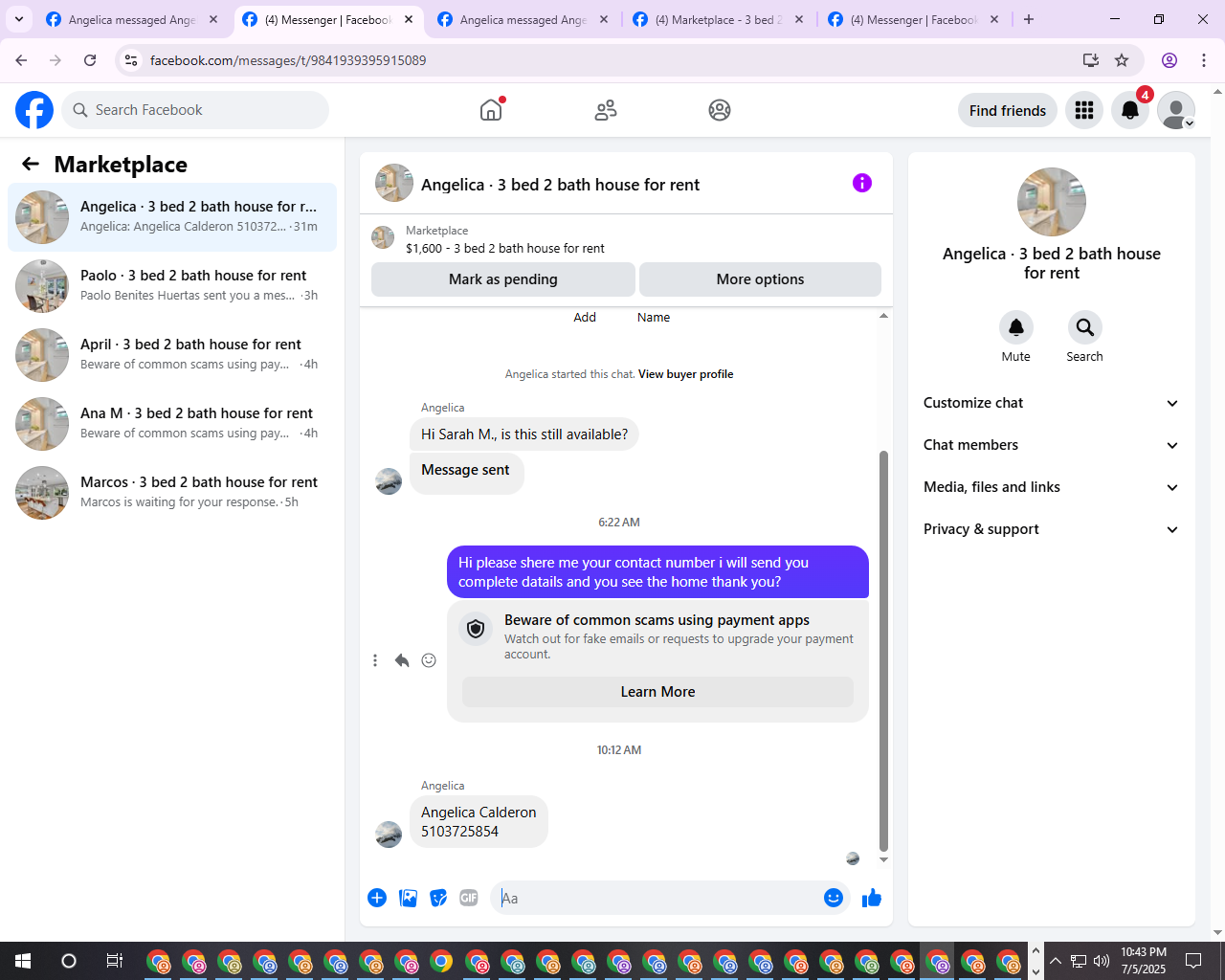Open Ana M's 3 bed 2 bath conversation
The height and width of the screenshot is (980, 1225).
click(x=172, y=423)
